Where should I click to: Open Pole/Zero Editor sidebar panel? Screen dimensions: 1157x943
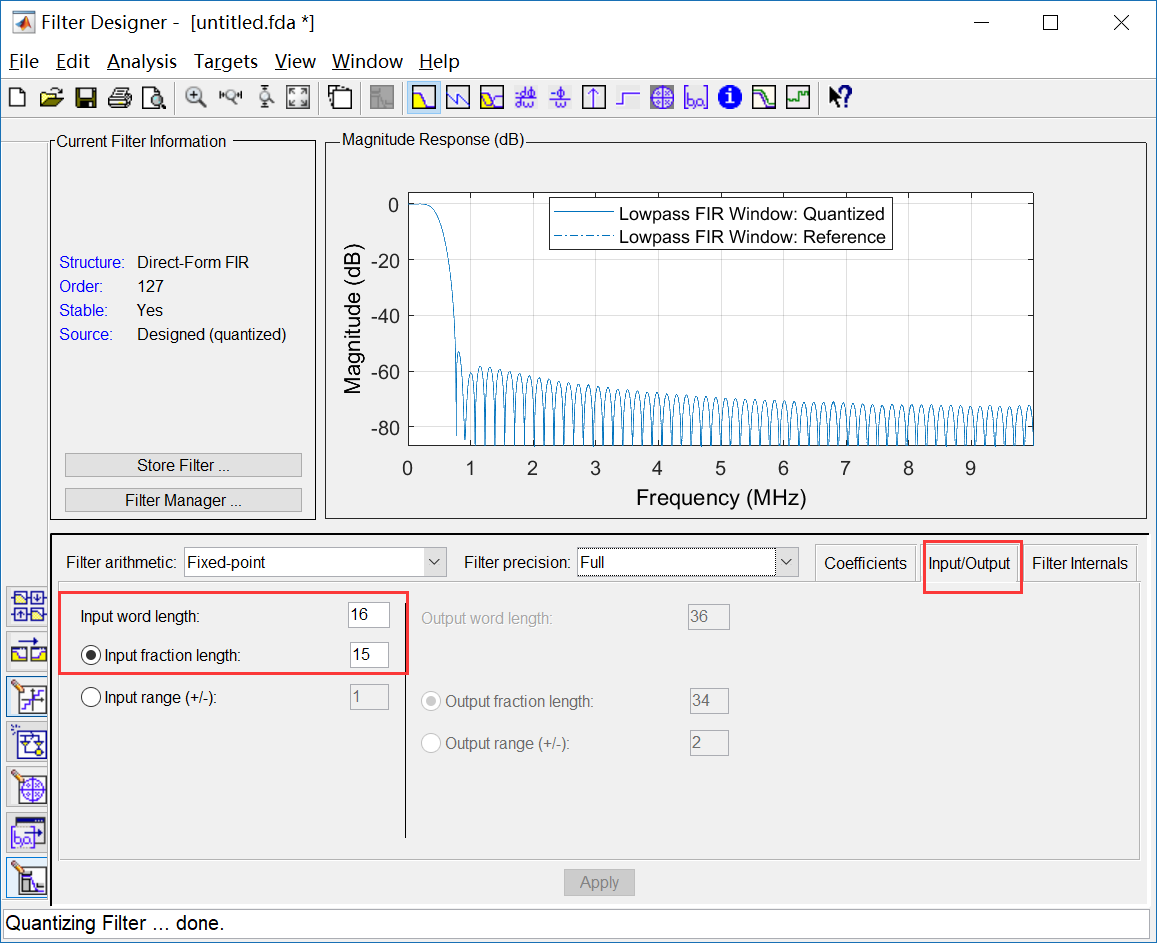click(x=28, y=788)
